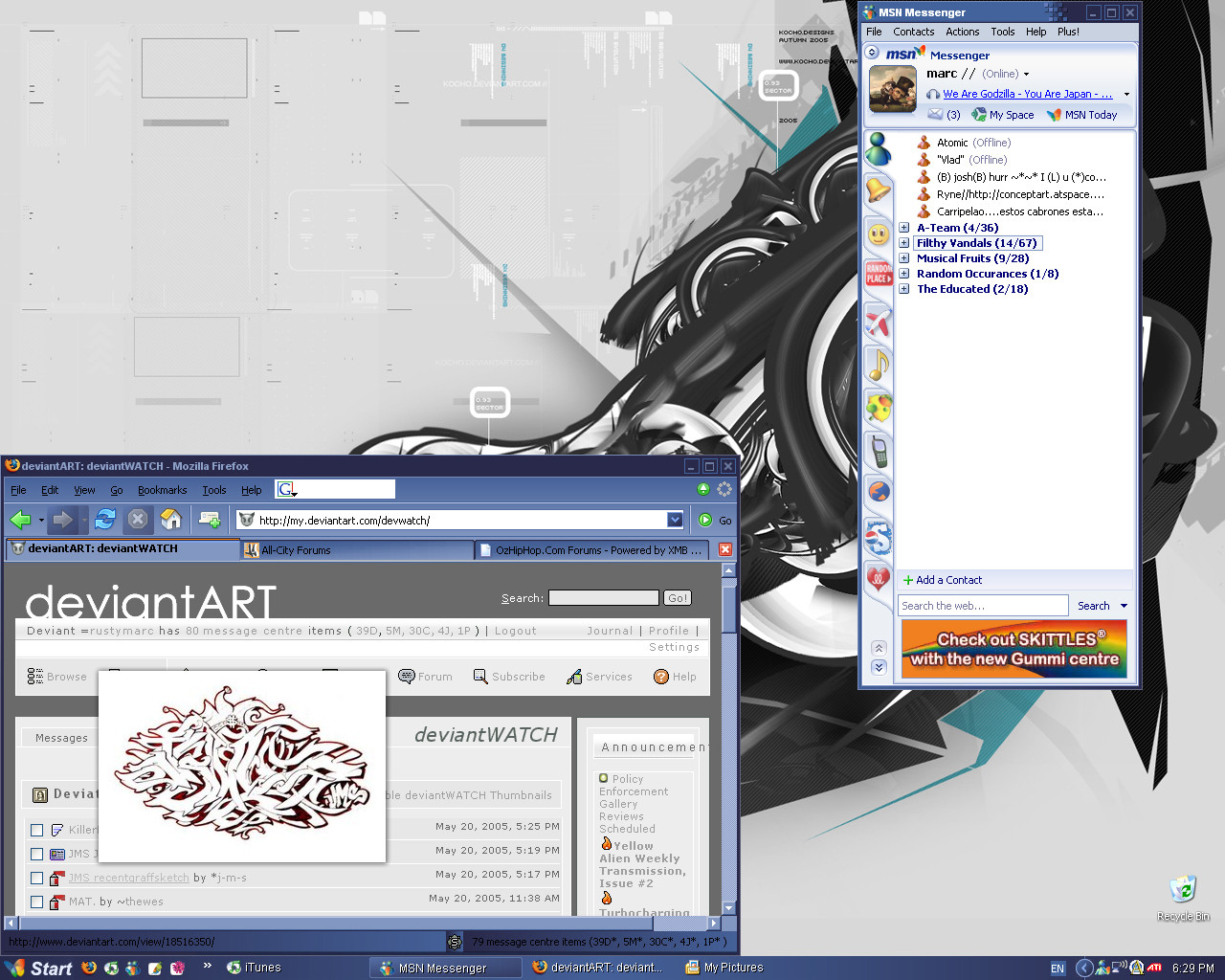Open the Random Place tab in Messenger
Screen dimensions: 1225x980
tap(879, 276)
